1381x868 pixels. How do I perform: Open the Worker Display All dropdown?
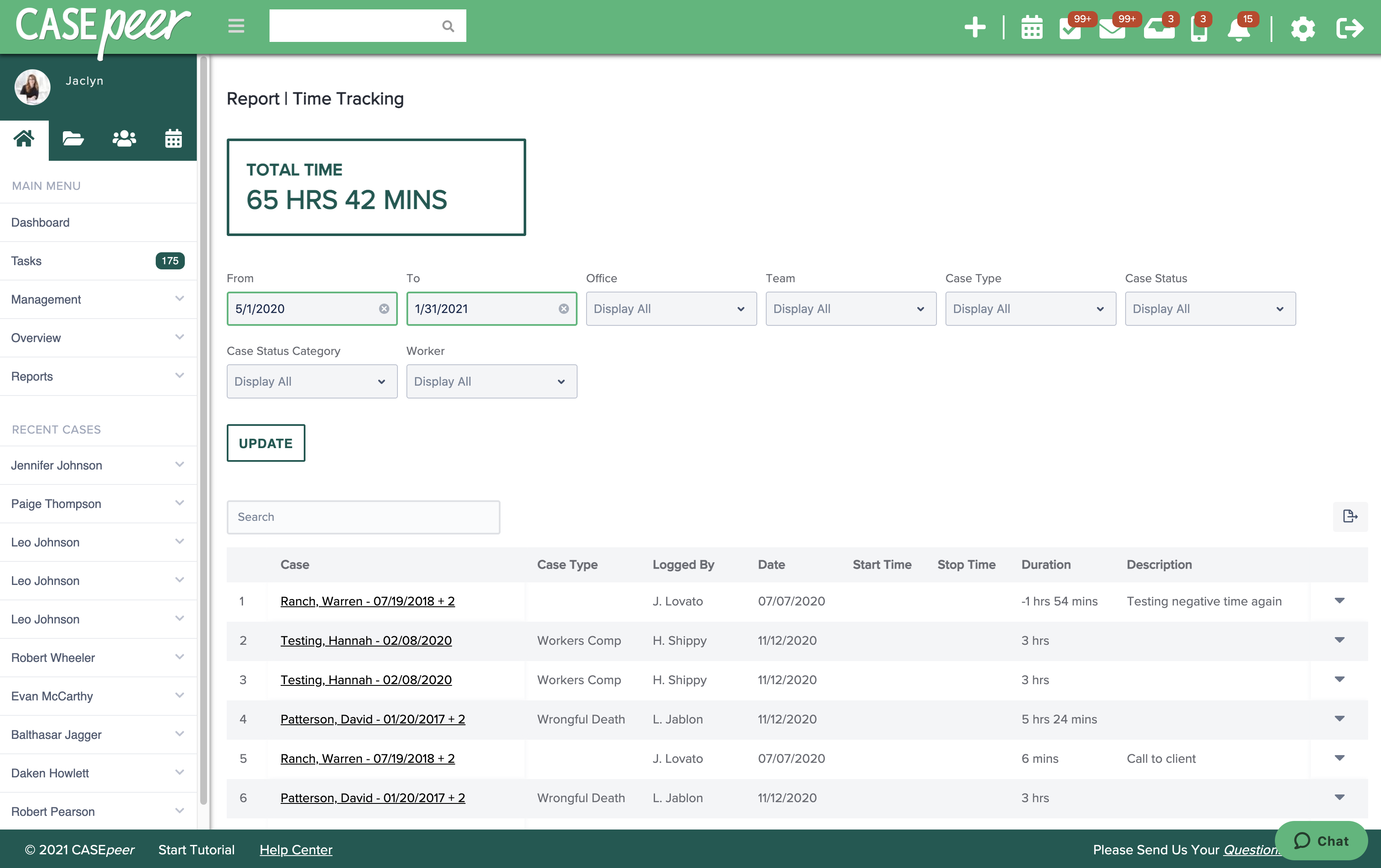(x=491, y=381)
